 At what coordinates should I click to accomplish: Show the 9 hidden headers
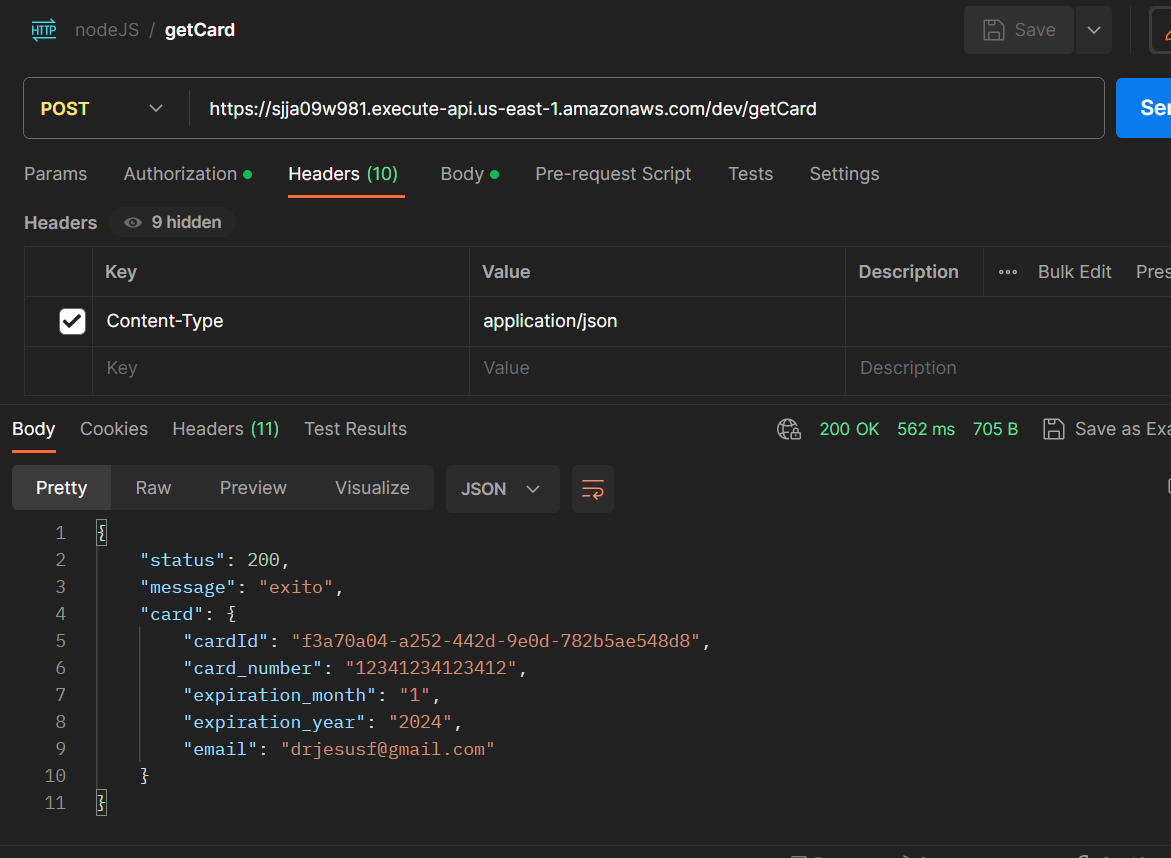click(x=172, y=222)
